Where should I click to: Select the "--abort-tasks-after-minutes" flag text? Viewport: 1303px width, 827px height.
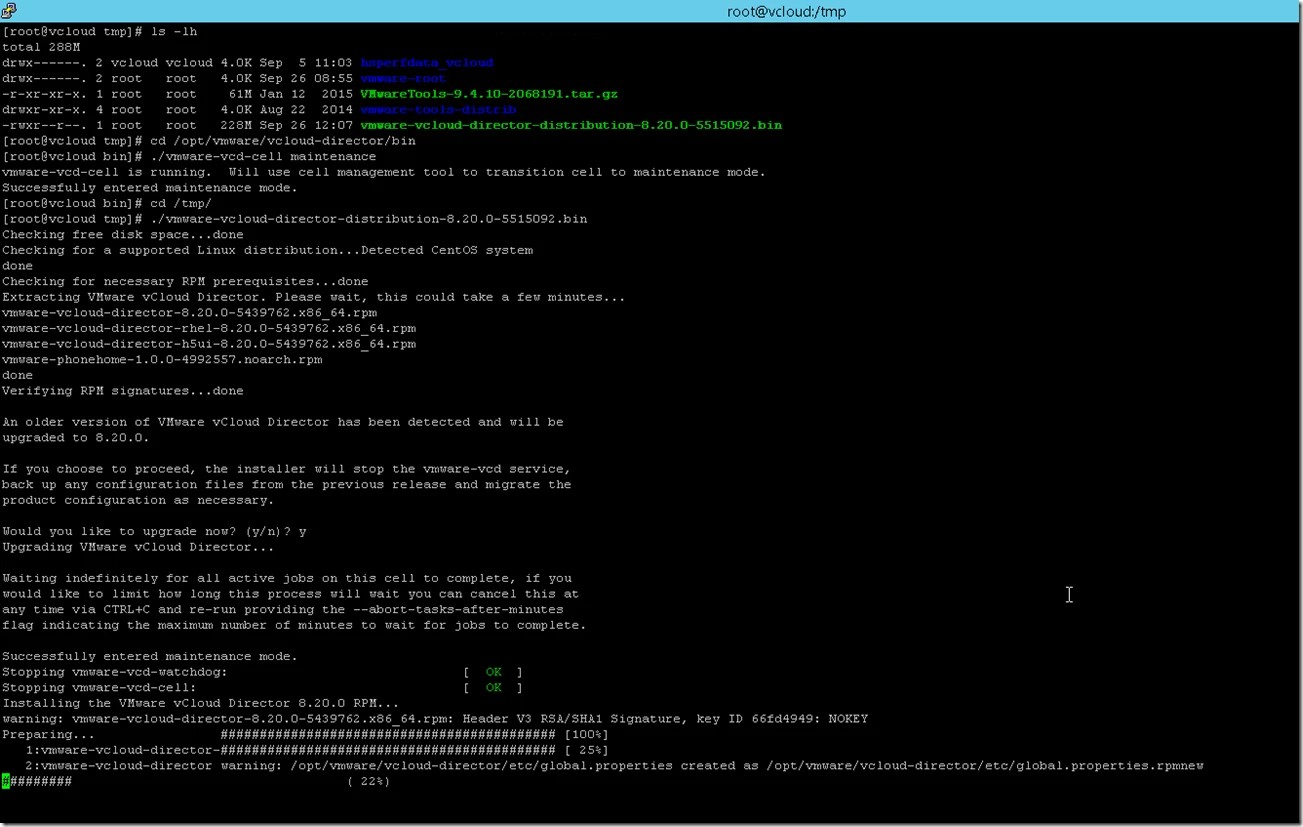tap(459, 609)
